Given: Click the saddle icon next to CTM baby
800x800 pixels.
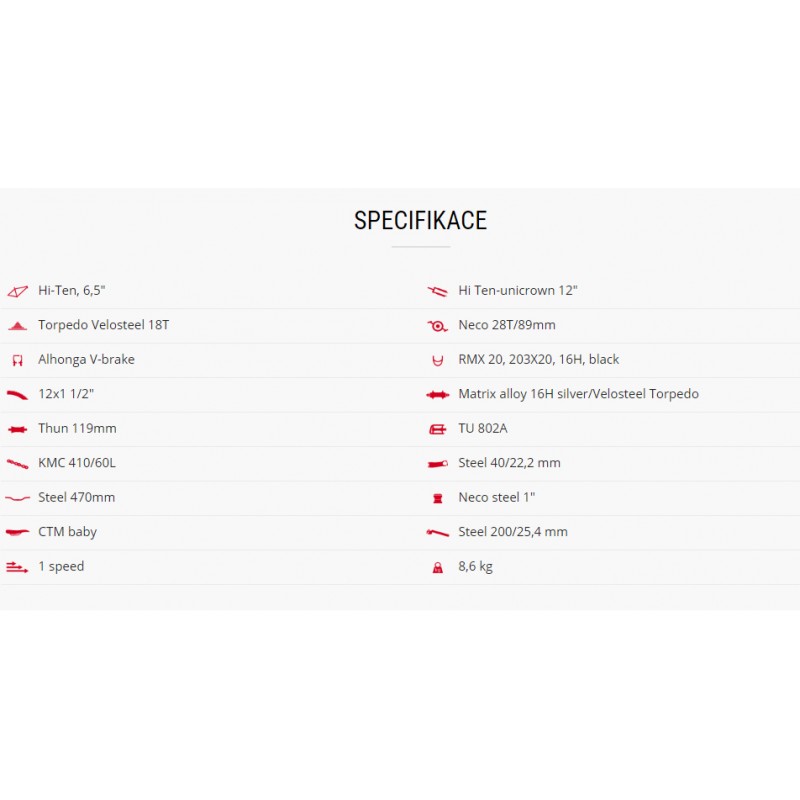Looking at the screenshot, I should click(x=17, y=532).
